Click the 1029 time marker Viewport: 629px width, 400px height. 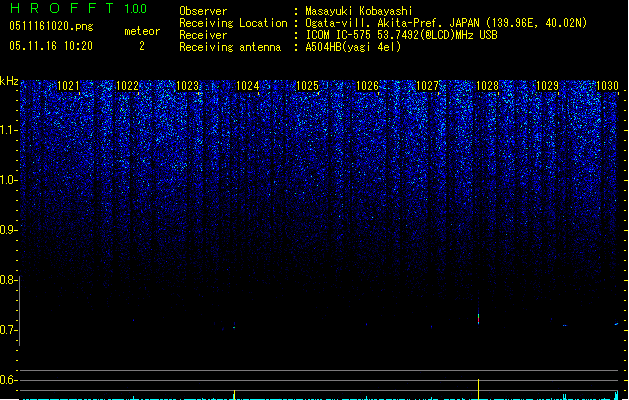(x=548, y=86)
